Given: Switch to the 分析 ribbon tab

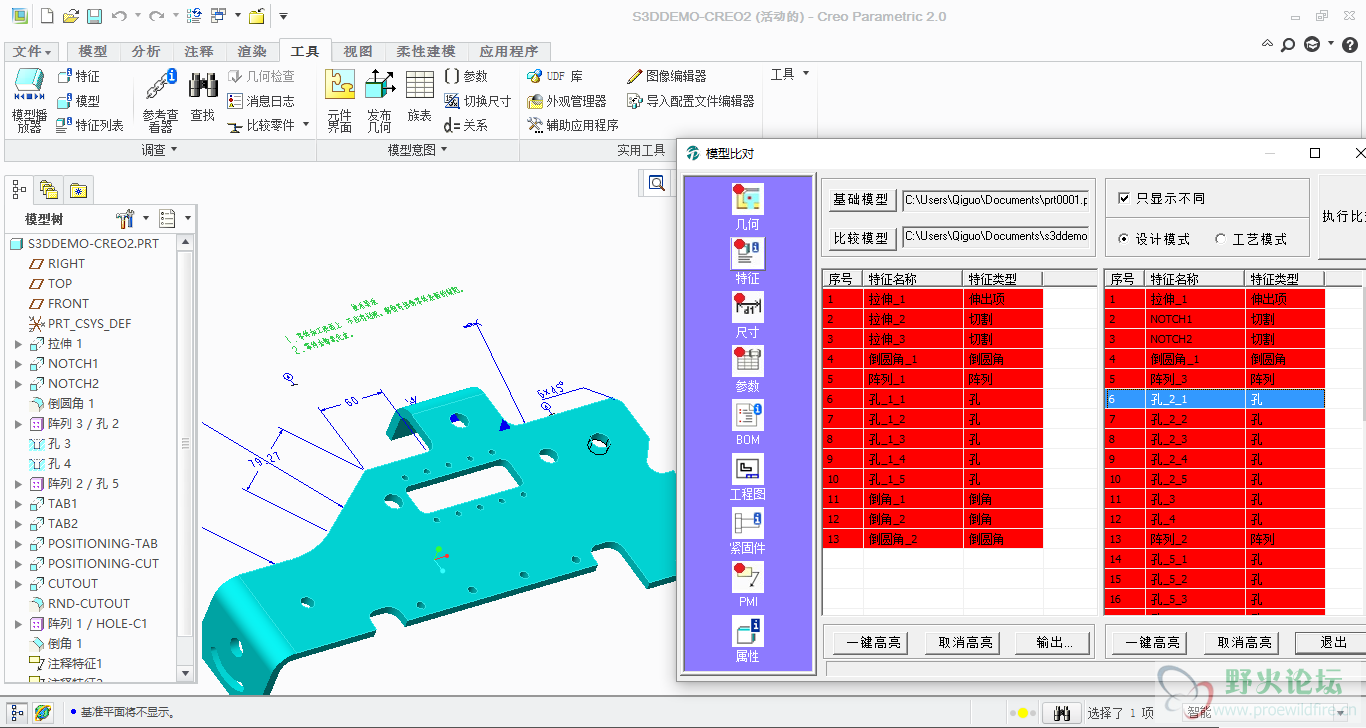Looking at the screenshot, I should click(146, 51).
